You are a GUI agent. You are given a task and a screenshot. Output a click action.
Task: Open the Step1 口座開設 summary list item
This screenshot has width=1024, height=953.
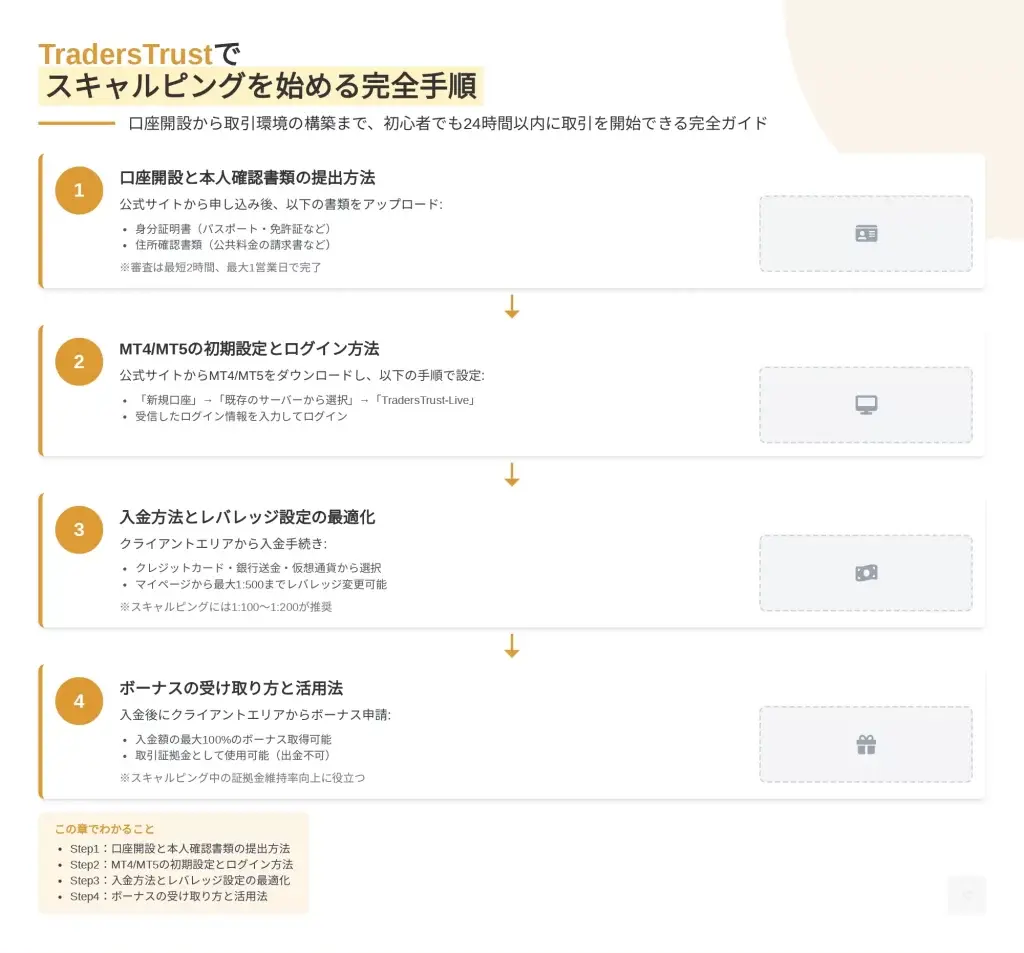coord(180,848)
